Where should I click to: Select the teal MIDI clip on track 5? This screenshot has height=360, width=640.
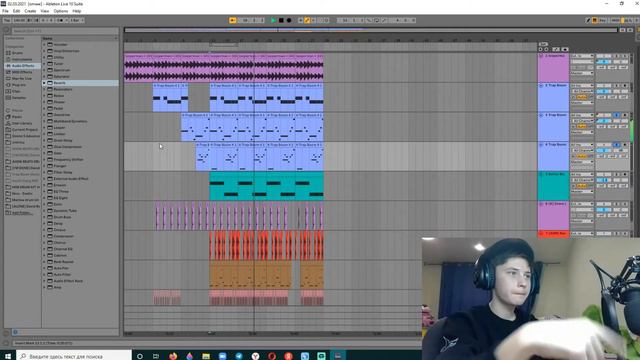point(267,186)
